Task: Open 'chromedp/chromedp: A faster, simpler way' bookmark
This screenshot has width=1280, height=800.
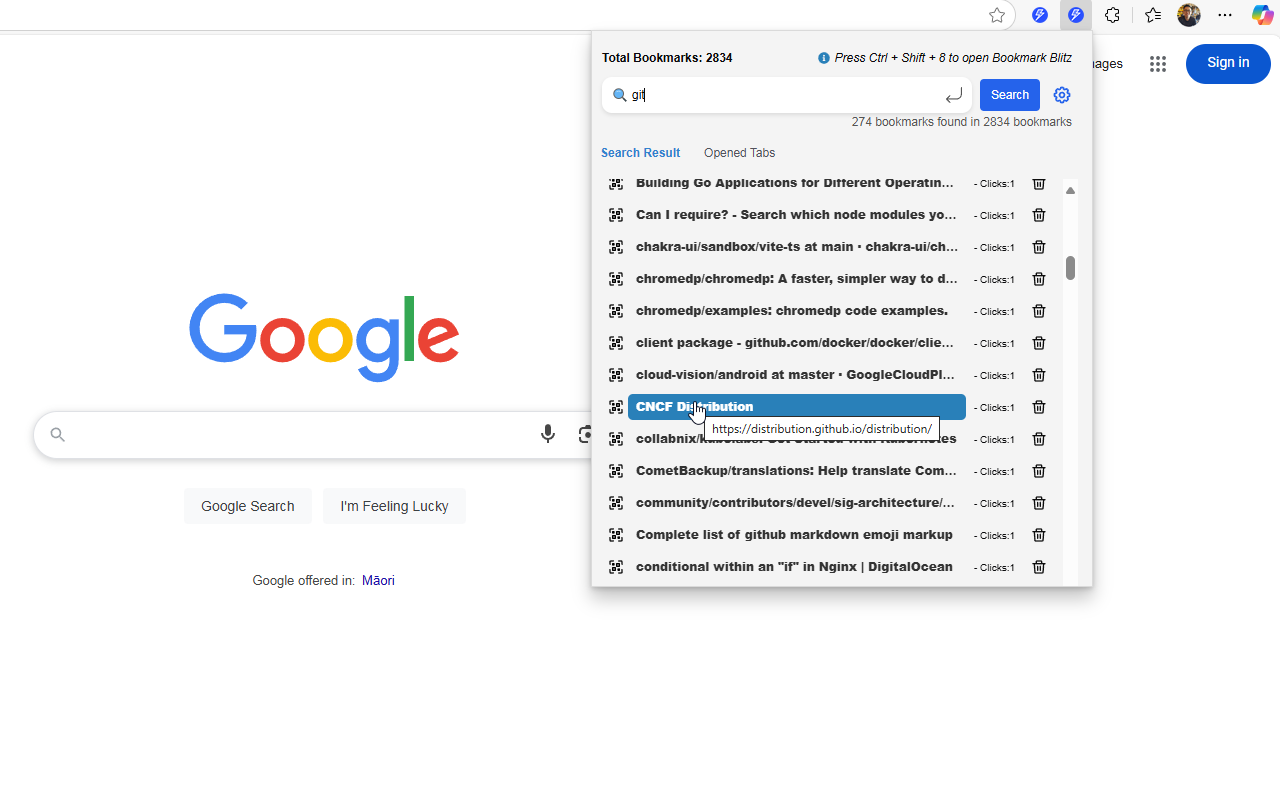Action: [797, 279]
